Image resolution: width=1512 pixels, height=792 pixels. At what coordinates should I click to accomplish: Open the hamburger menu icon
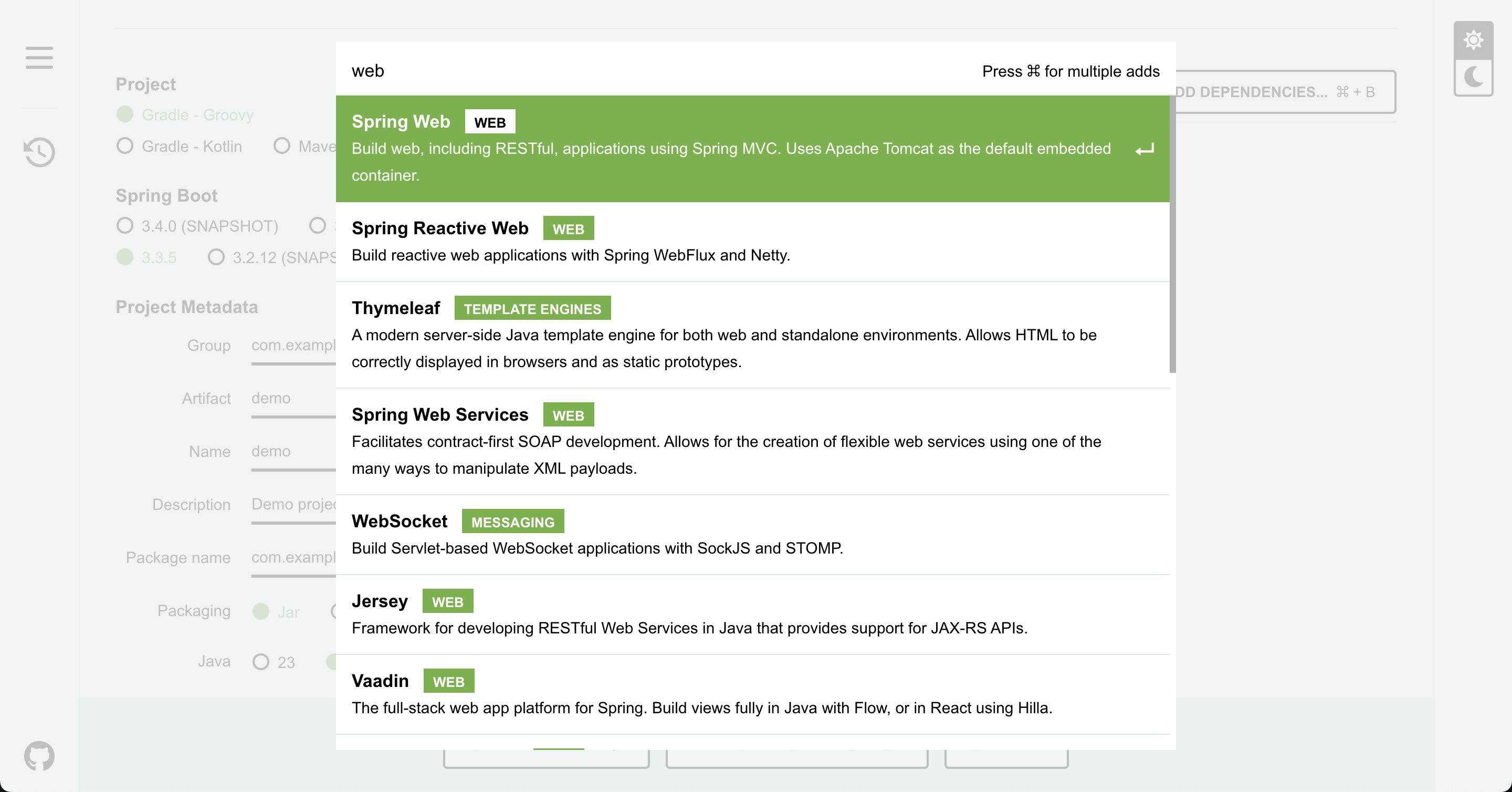click(x=39, y=58)
